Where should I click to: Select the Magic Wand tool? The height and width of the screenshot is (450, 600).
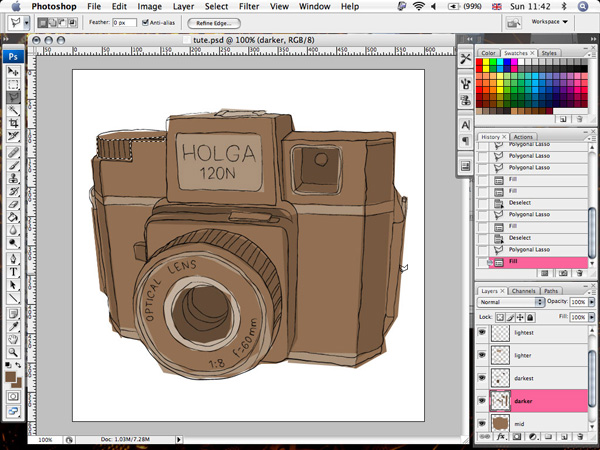tap(13, 110)
